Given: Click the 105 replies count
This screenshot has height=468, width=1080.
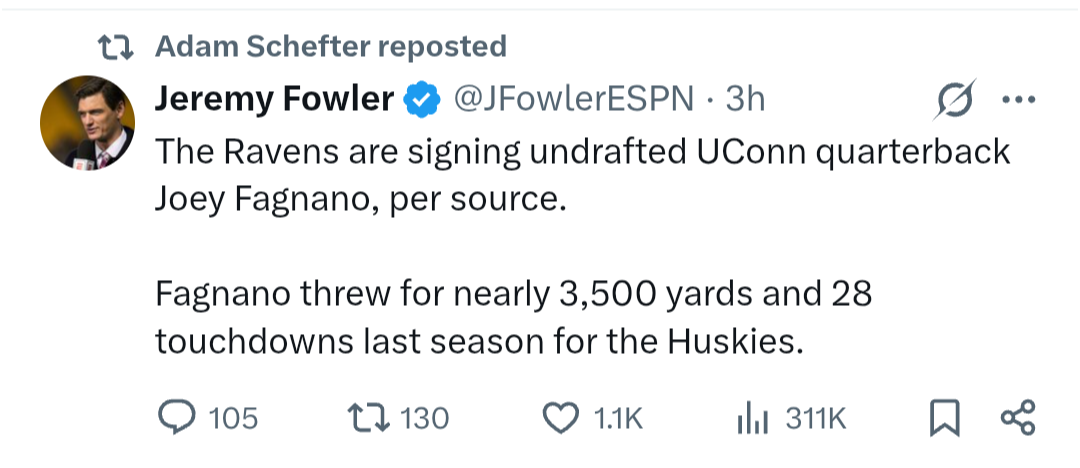Looking at the screenshot, I should pyautogui.click(x=233, y=418).
